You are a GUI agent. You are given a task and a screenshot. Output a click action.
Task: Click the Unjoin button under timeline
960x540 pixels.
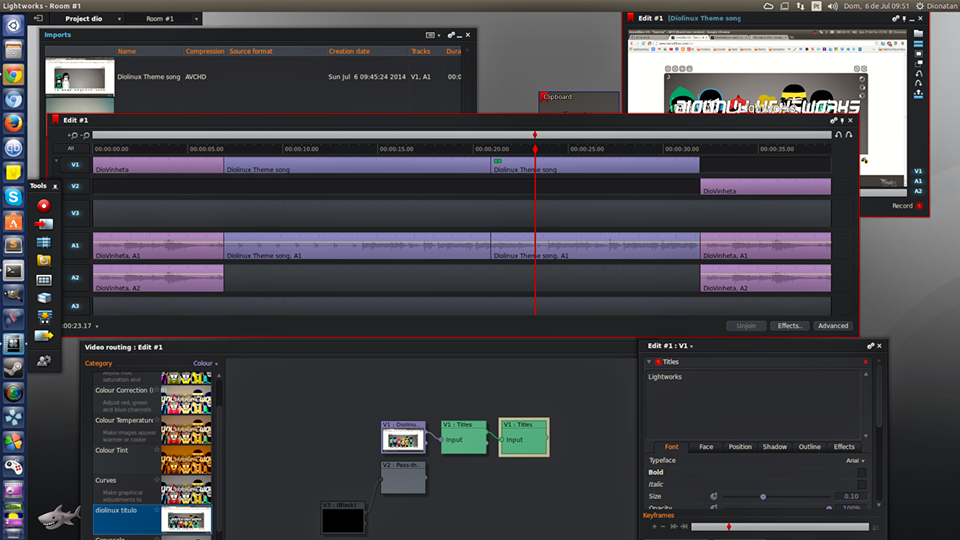coord(746,326)
